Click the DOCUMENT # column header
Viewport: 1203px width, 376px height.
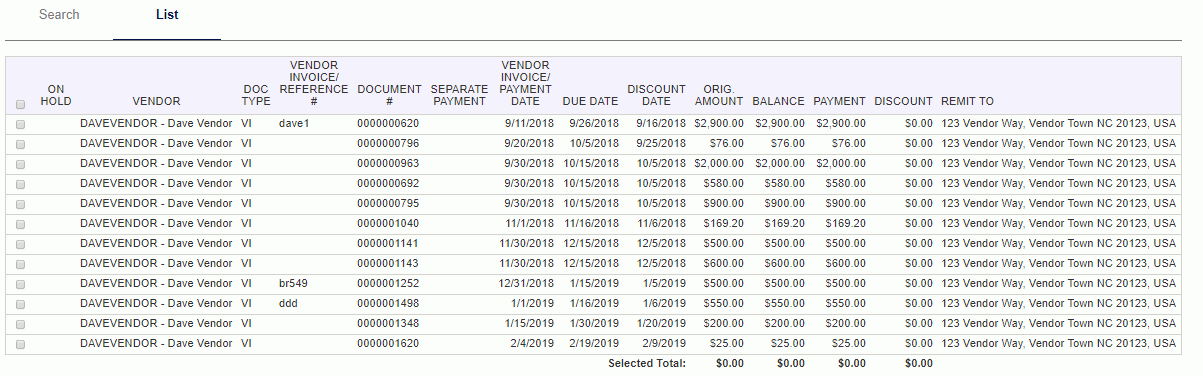coord(389,96)
